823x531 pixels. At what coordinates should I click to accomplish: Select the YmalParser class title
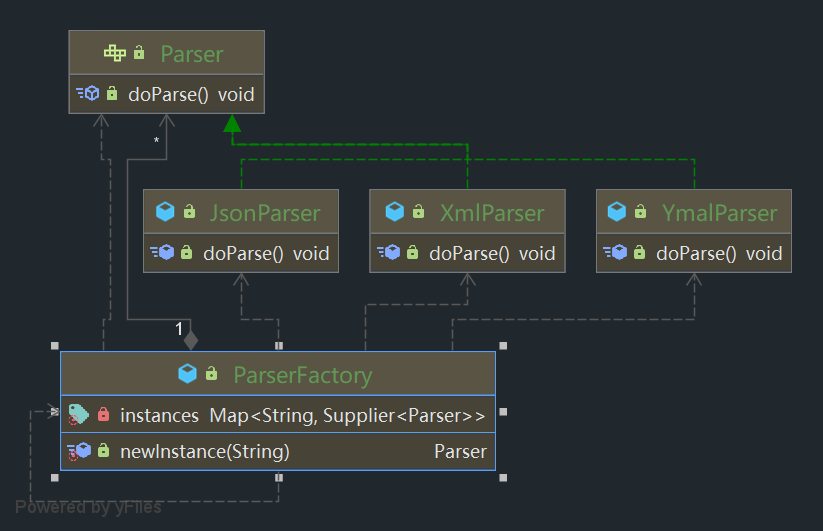coord(718,213)
